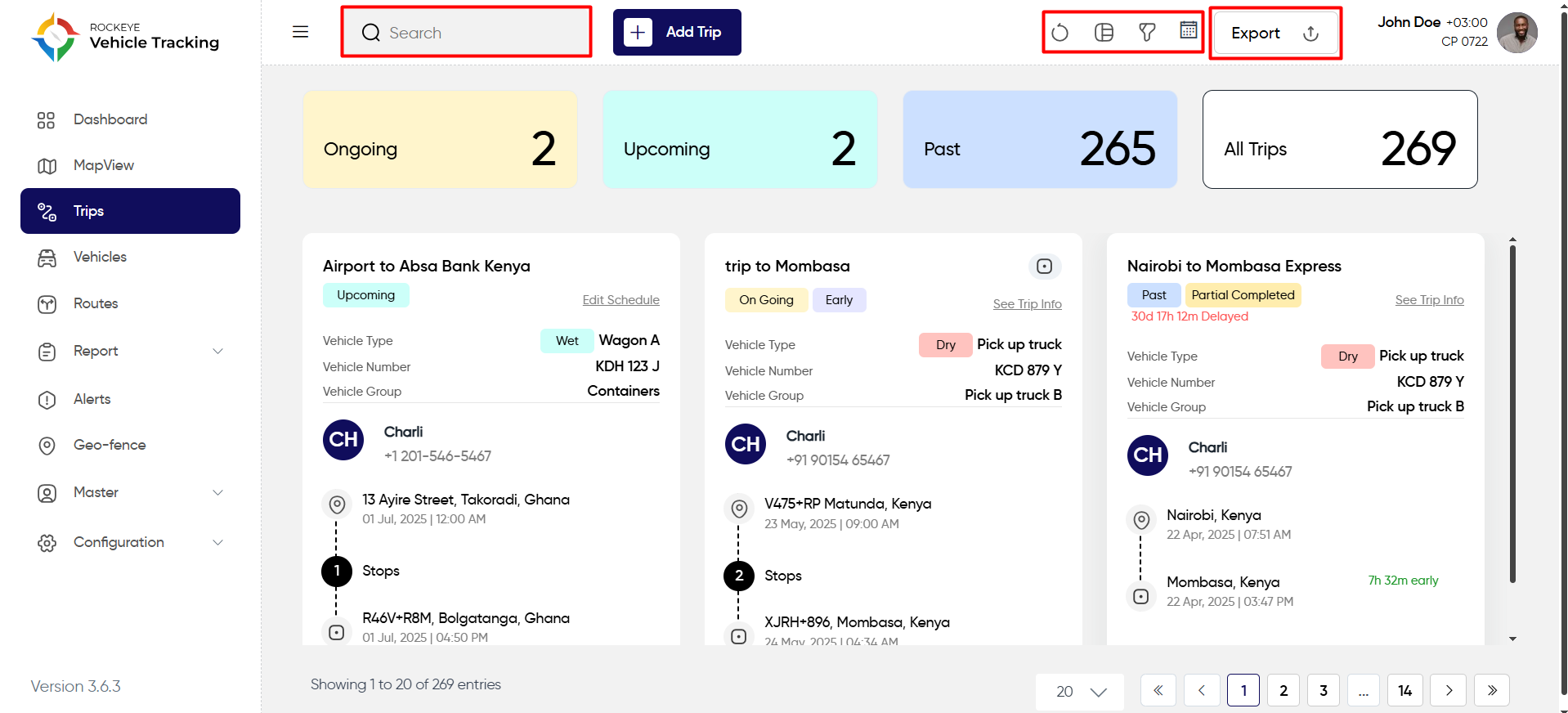Open John Doe profile avatar
1568x713 pixels.
click(1517, 33)
